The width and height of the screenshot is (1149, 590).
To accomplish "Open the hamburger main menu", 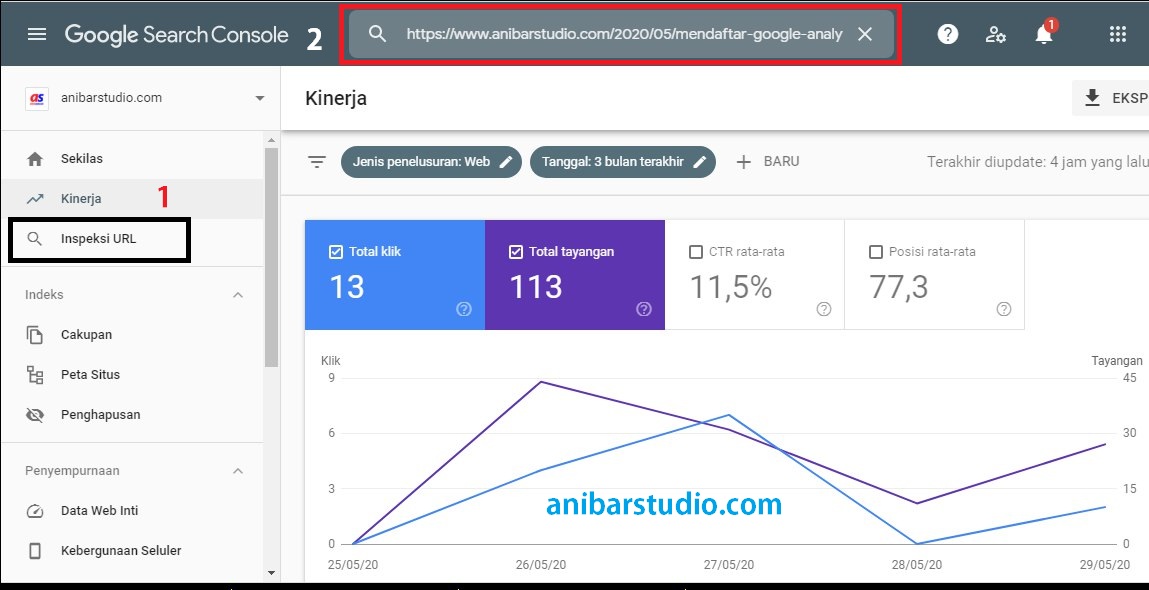I will [x=37, y=34].
